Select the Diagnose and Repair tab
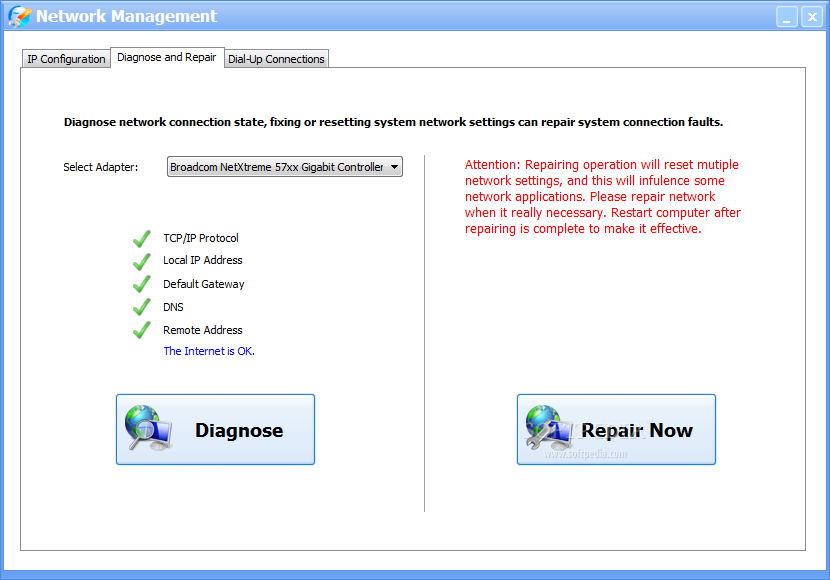This screenshot has height=580, width=830. (167, 57)
